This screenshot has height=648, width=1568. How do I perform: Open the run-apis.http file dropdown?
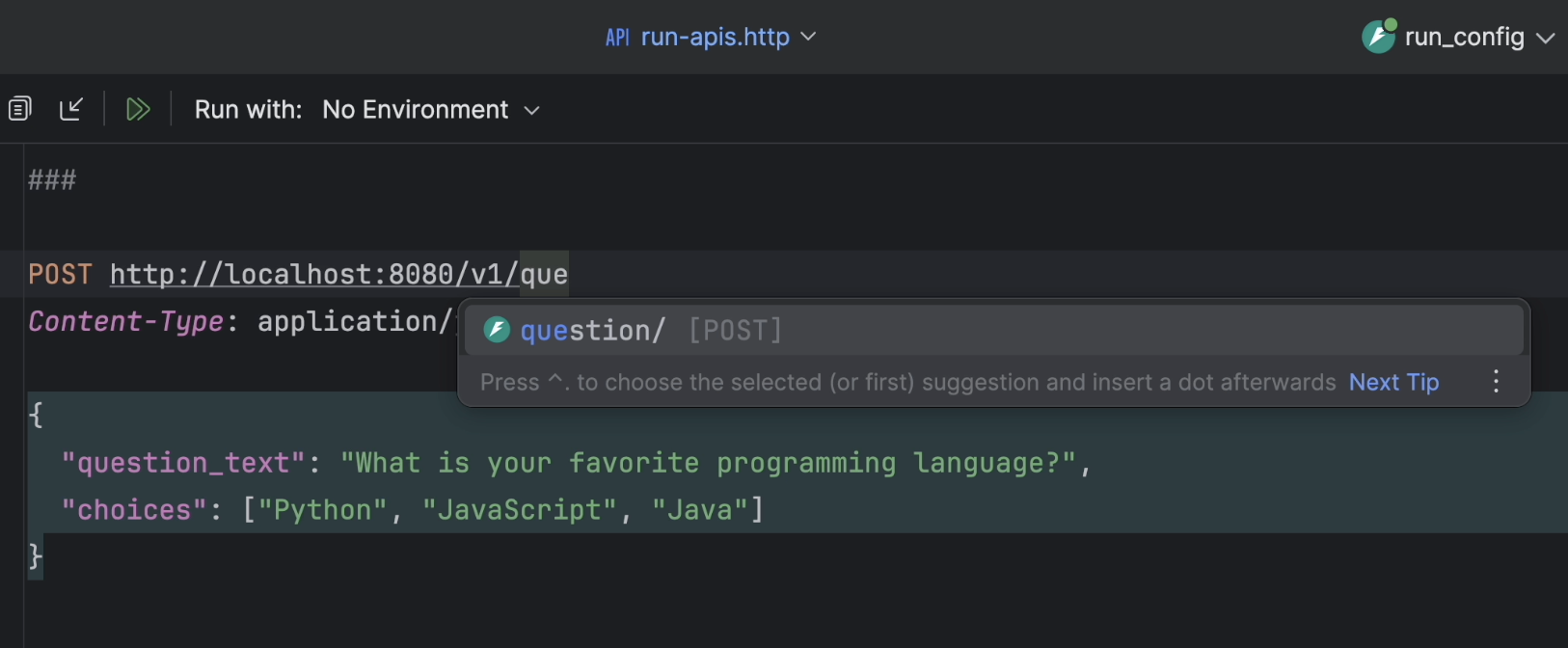[711, 37]
